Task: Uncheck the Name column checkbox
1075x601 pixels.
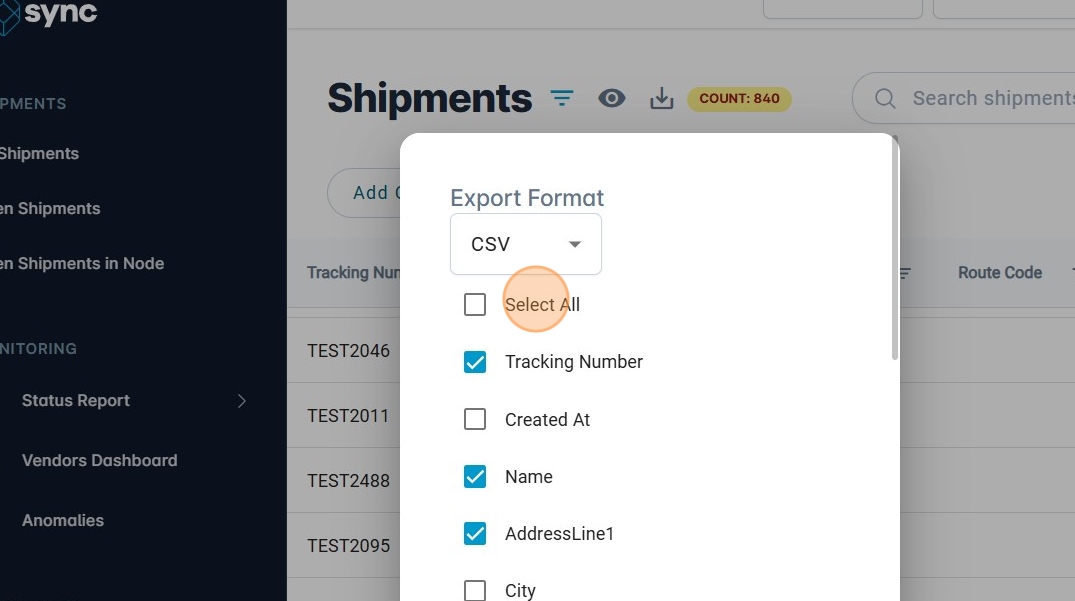Action: click(x=475, y=477)
